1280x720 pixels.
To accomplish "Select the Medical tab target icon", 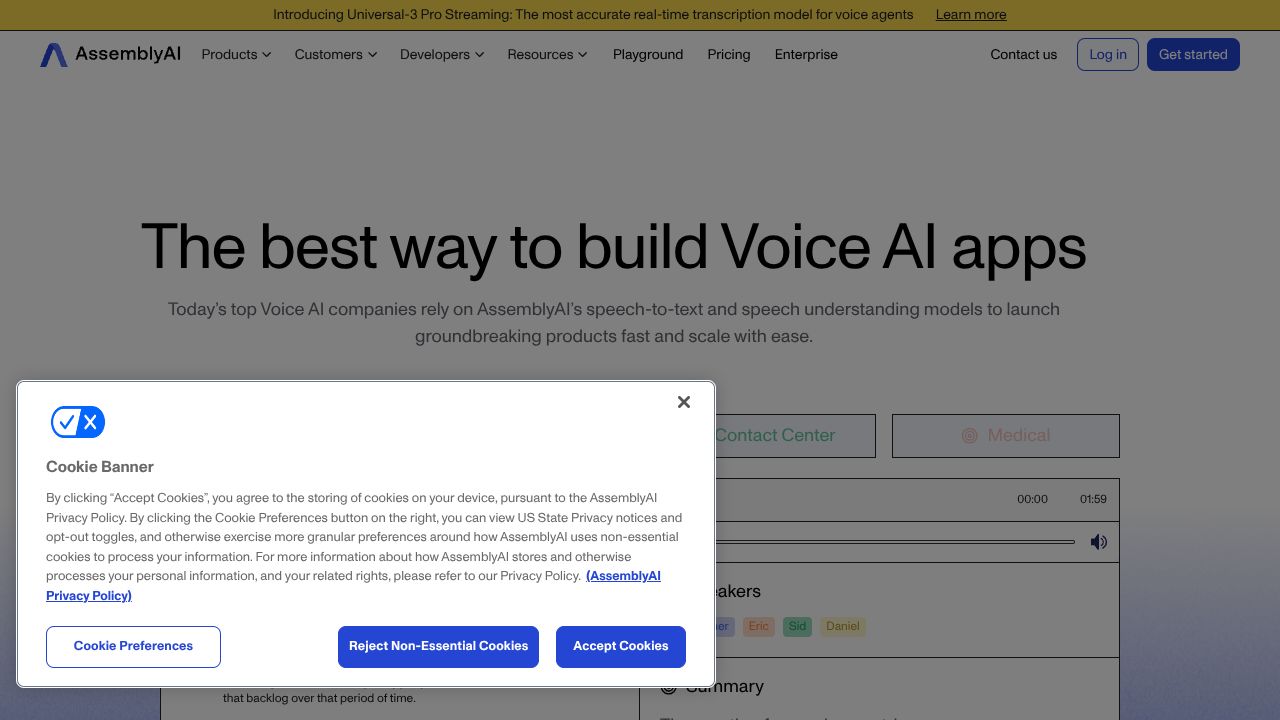I will pos(969,436).
